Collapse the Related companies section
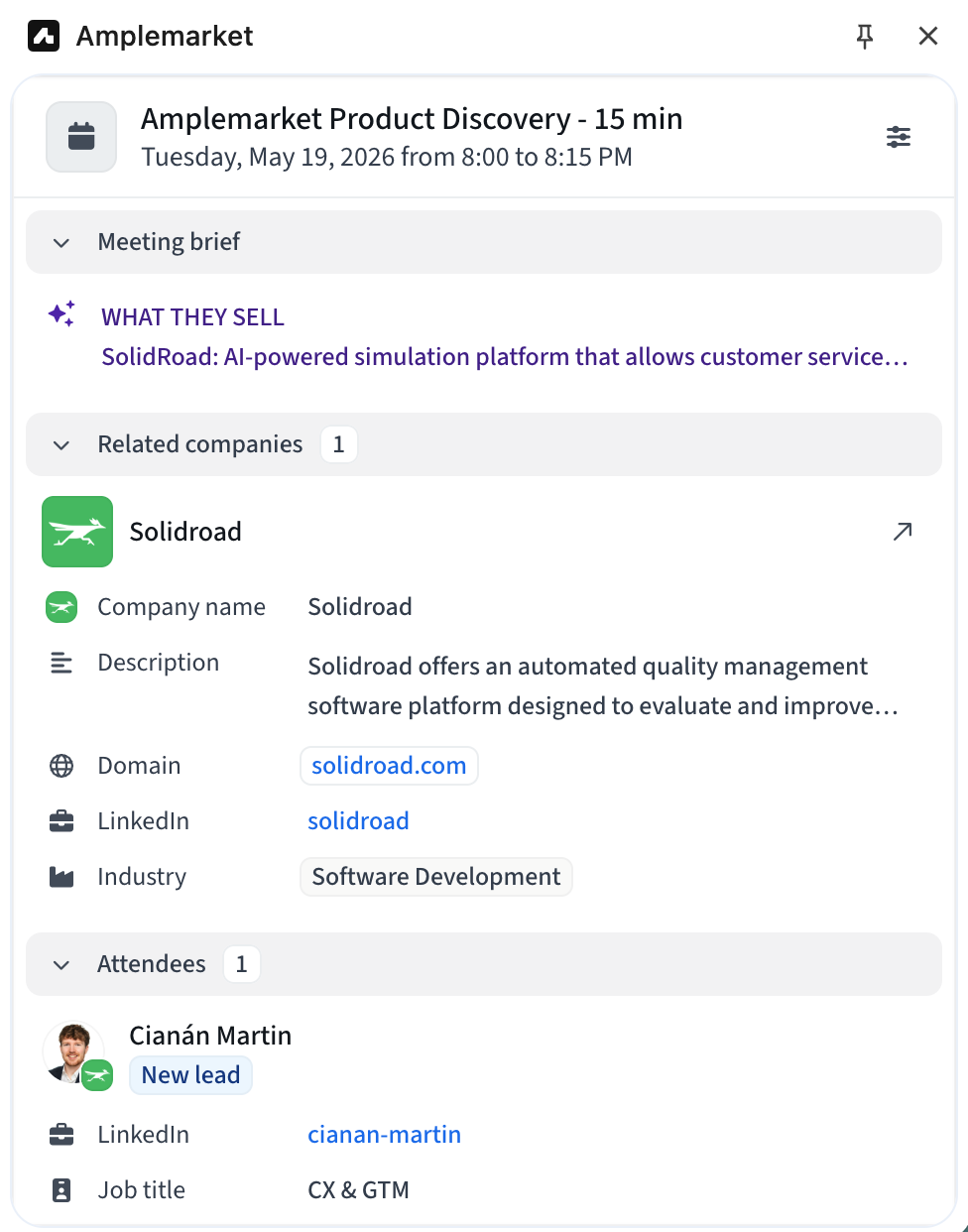The image size is (968, 1232). pos(61,445)
